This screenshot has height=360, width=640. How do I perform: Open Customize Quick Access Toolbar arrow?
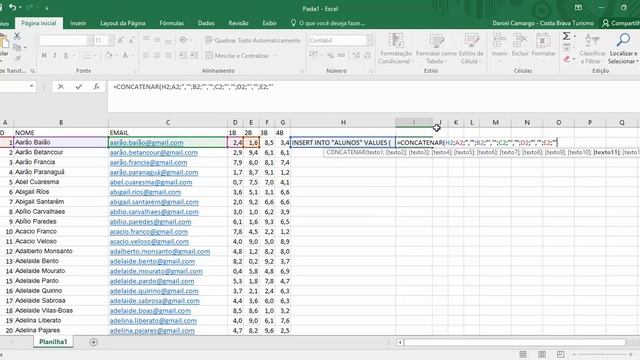coord(47,8)
